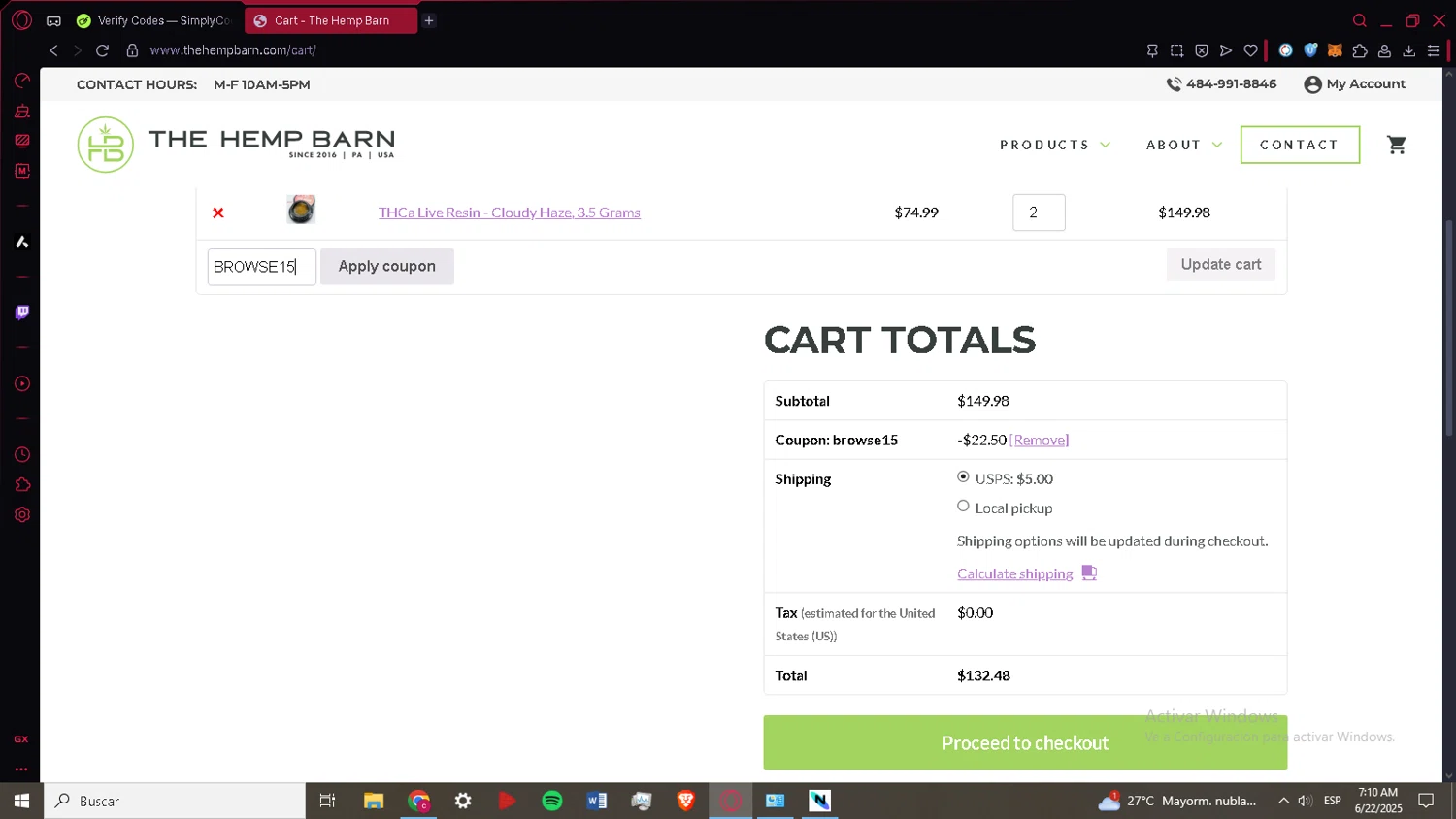Image resolution: width=1456 pixels, height=819 pixels.
Task: Open the blue shield extension icon
Action: 1310,50
